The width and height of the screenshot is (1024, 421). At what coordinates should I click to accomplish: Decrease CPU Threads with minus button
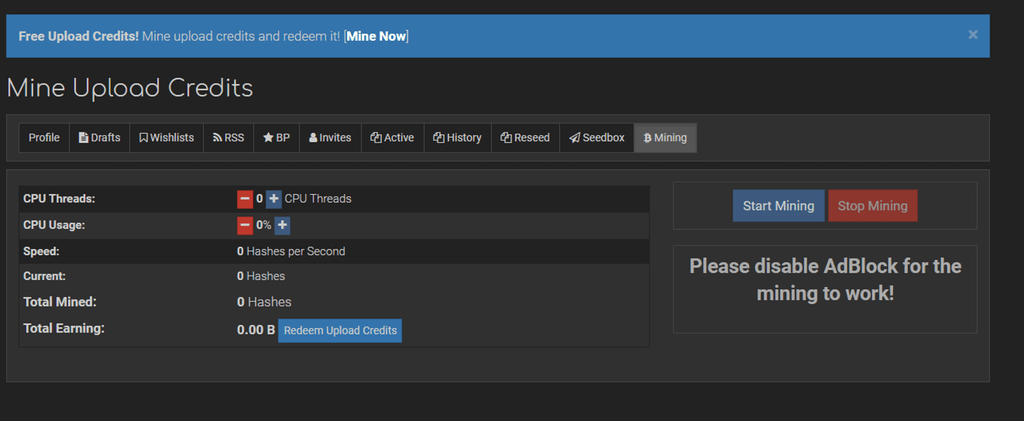[x=245, y=198]
